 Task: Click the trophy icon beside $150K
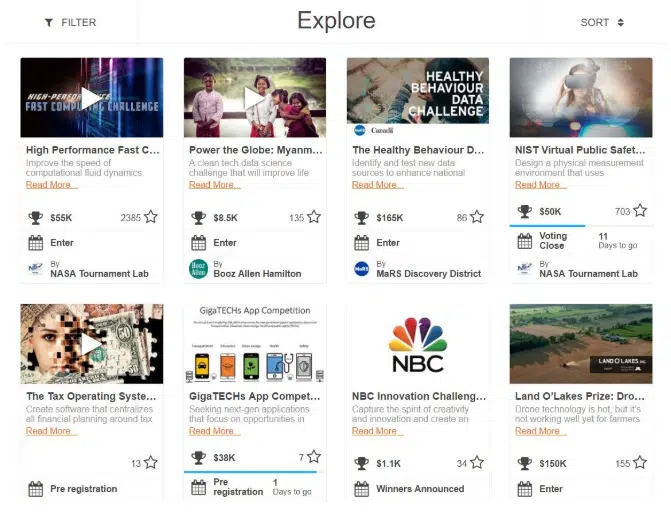(525, 464)
